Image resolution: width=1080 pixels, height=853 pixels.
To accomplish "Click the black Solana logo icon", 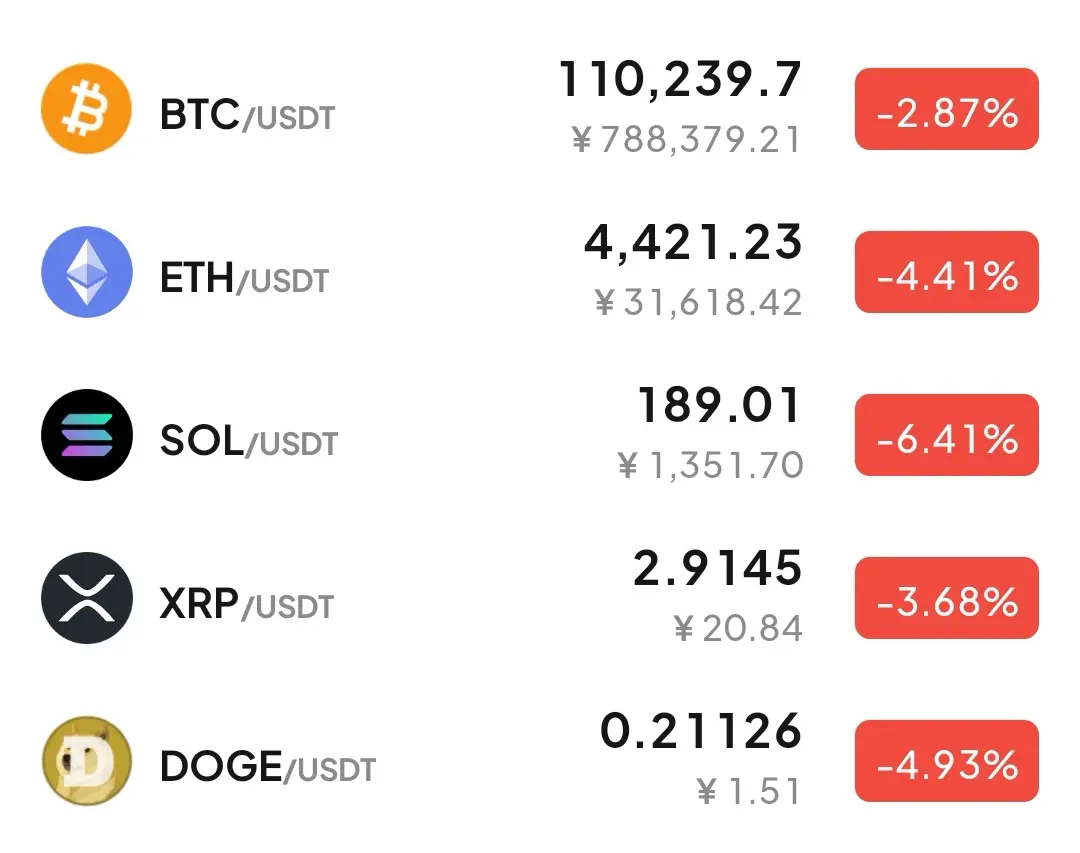I will tap(87, 435).
